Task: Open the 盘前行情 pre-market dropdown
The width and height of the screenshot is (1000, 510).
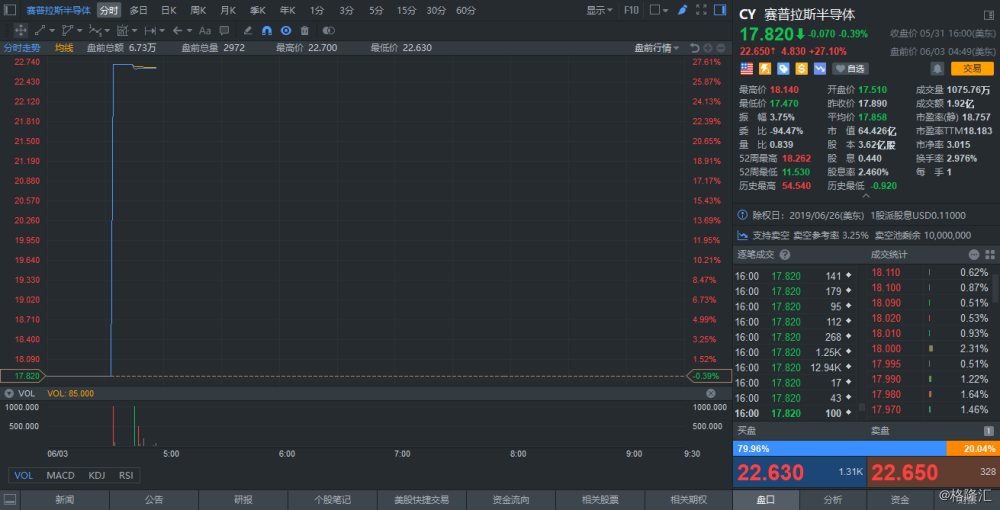Action: point(656,48)
